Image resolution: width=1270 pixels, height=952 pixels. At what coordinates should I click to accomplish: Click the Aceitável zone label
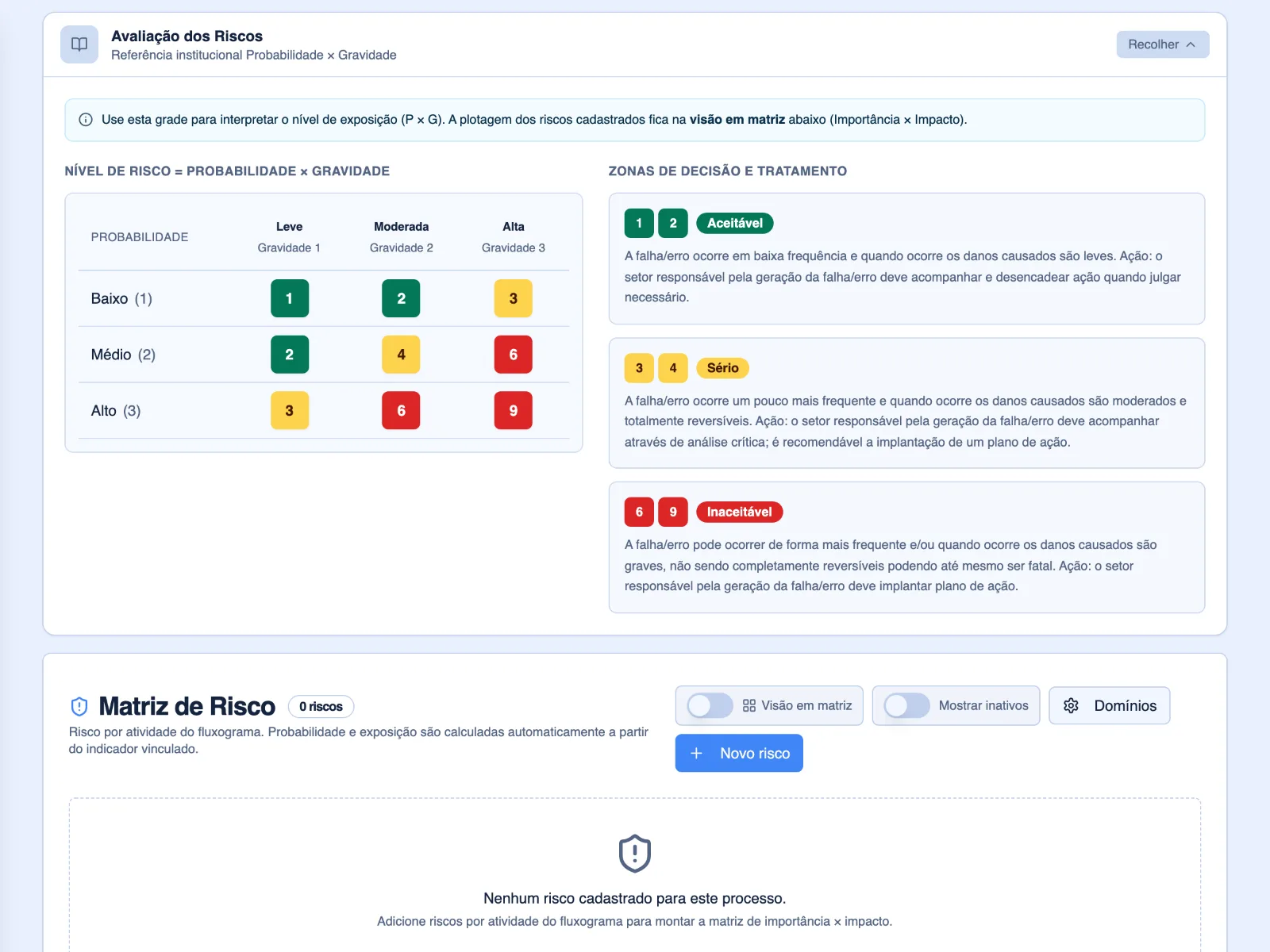tap(735, 223)
